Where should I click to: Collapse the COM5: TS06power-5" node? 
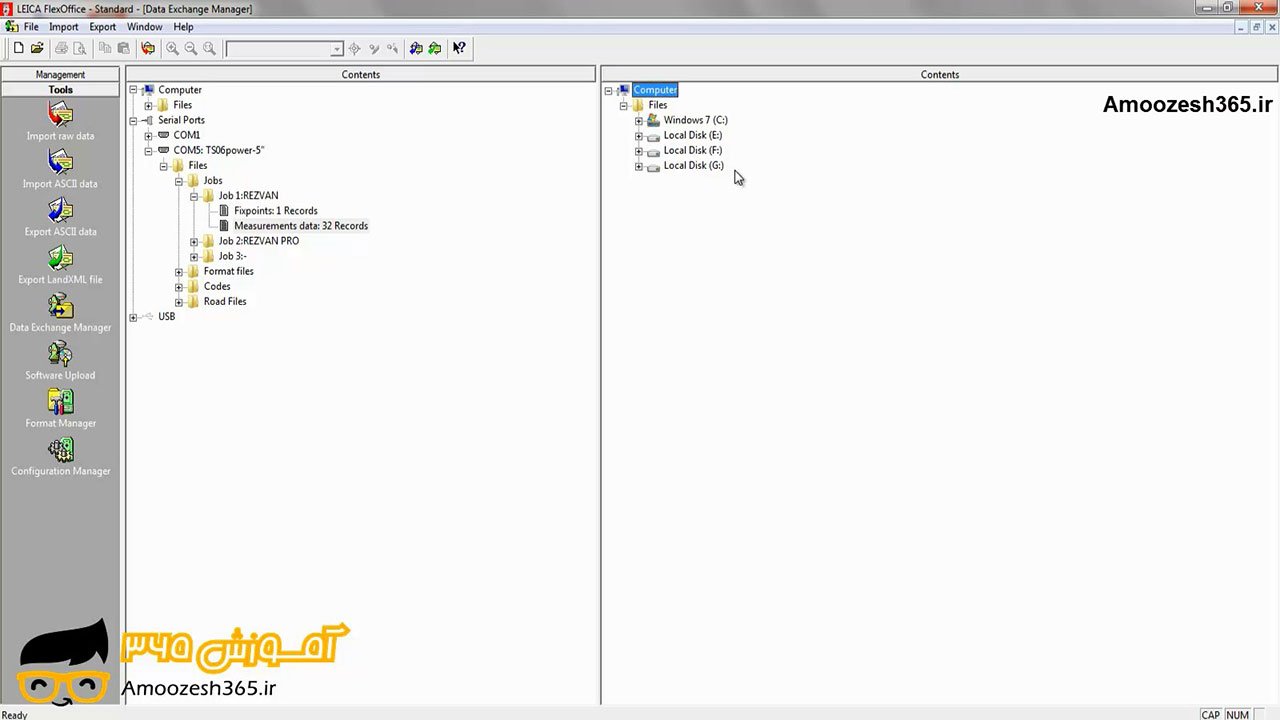148,151
